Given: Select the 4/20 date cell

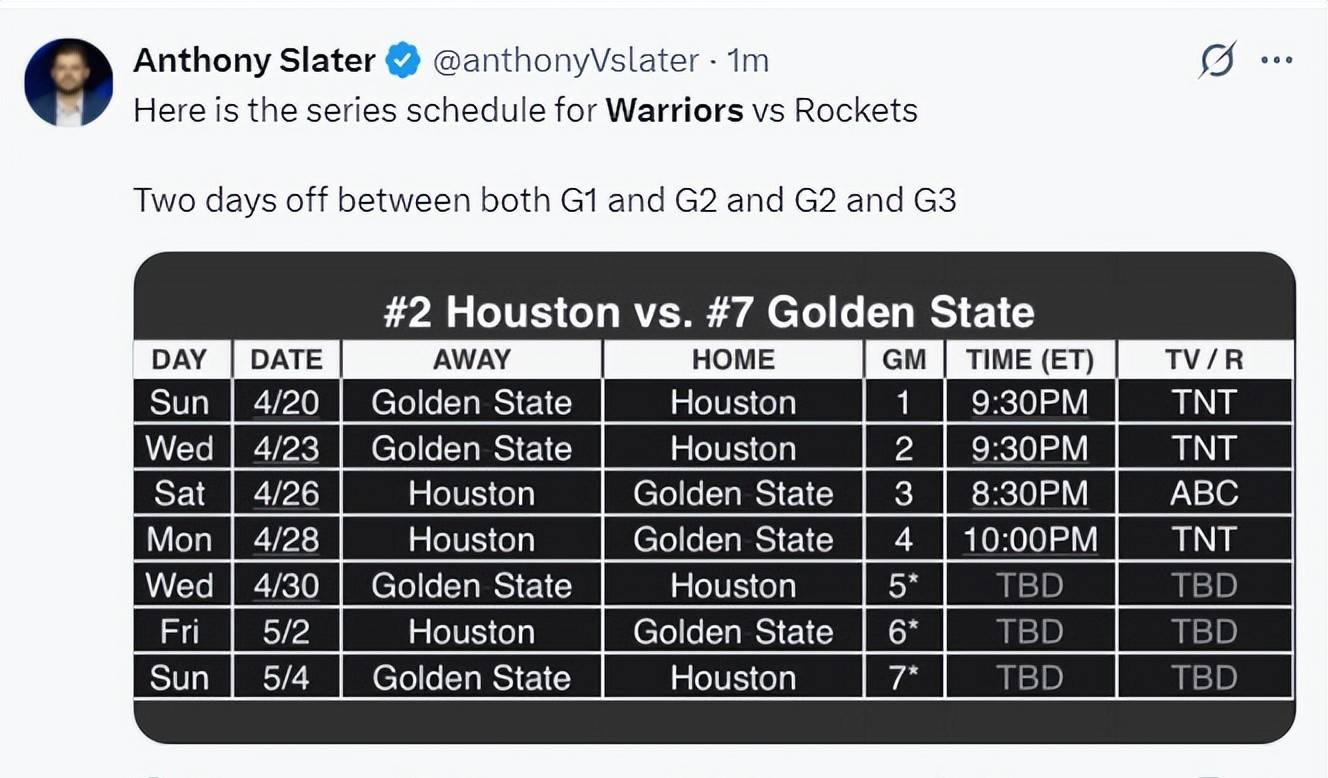Looking at the screenshot, I should tap(287, 402).
